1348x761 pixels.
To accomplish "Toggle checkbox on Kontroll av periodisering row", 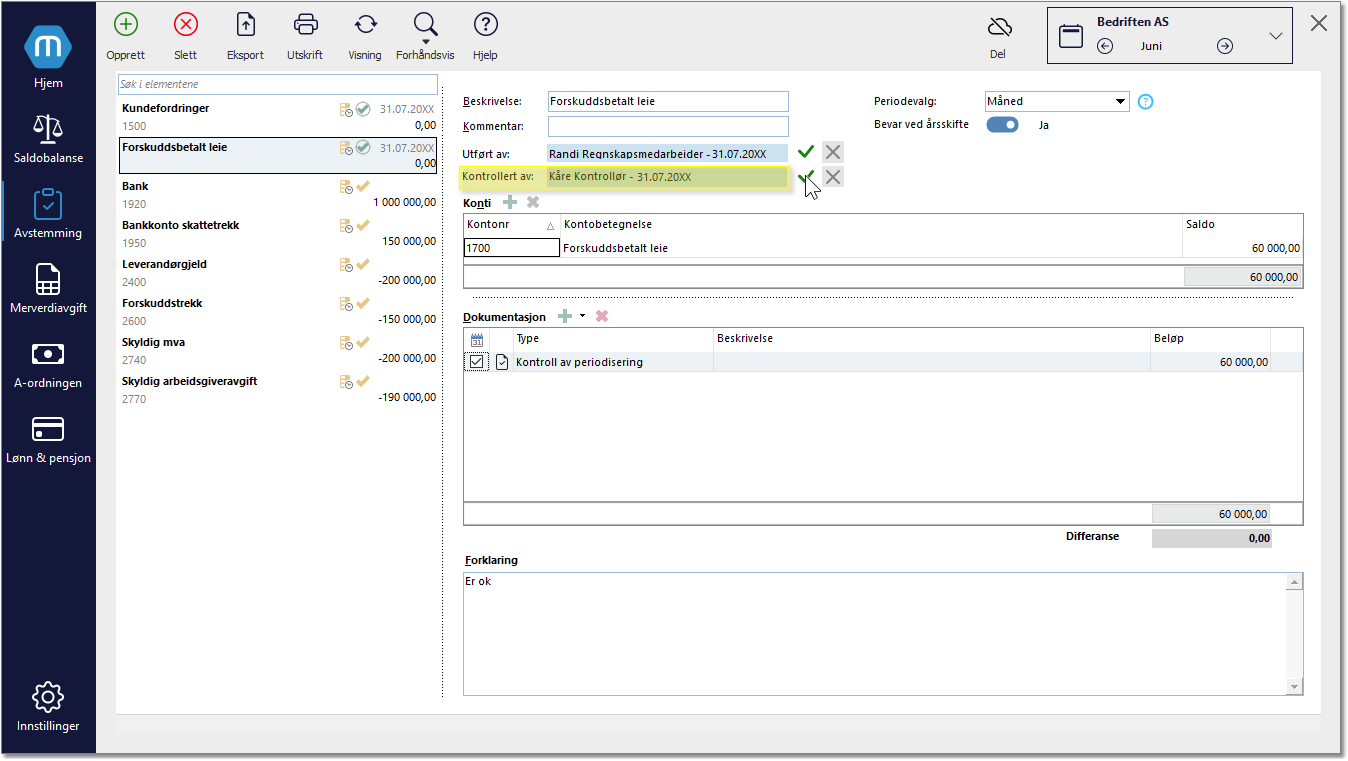I will tap(477, 362).
